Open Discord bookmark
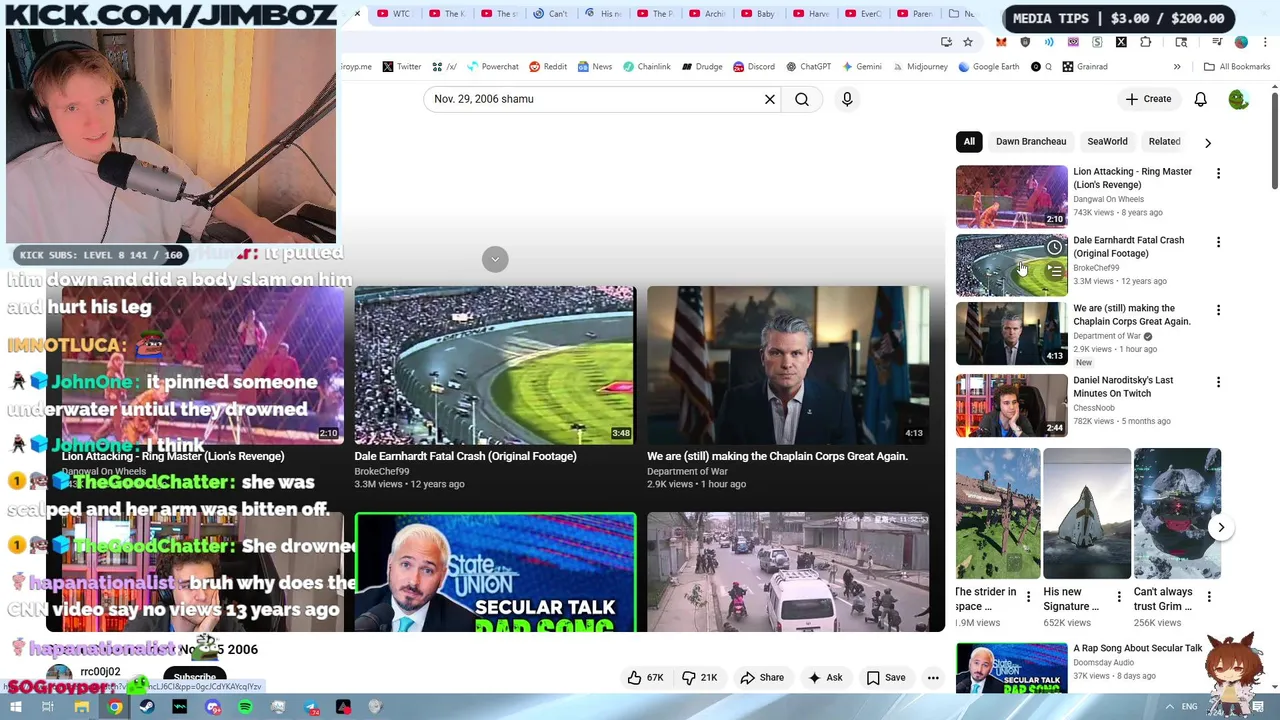 click(754, 67)
